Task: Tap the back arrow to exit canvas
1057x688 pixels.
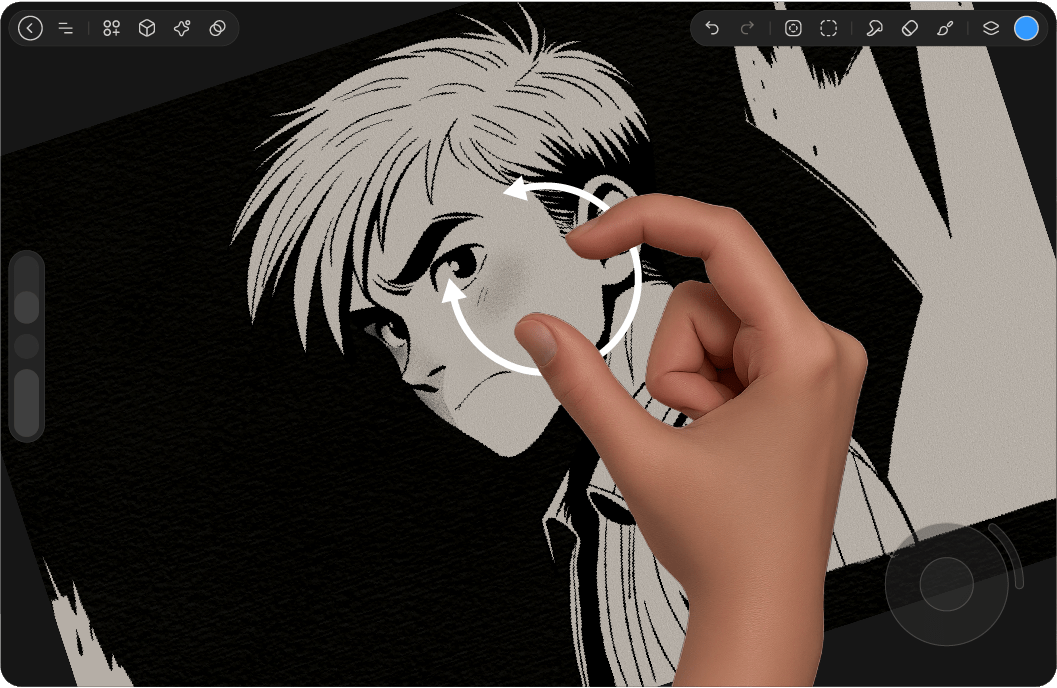Action: click(30, 28)
